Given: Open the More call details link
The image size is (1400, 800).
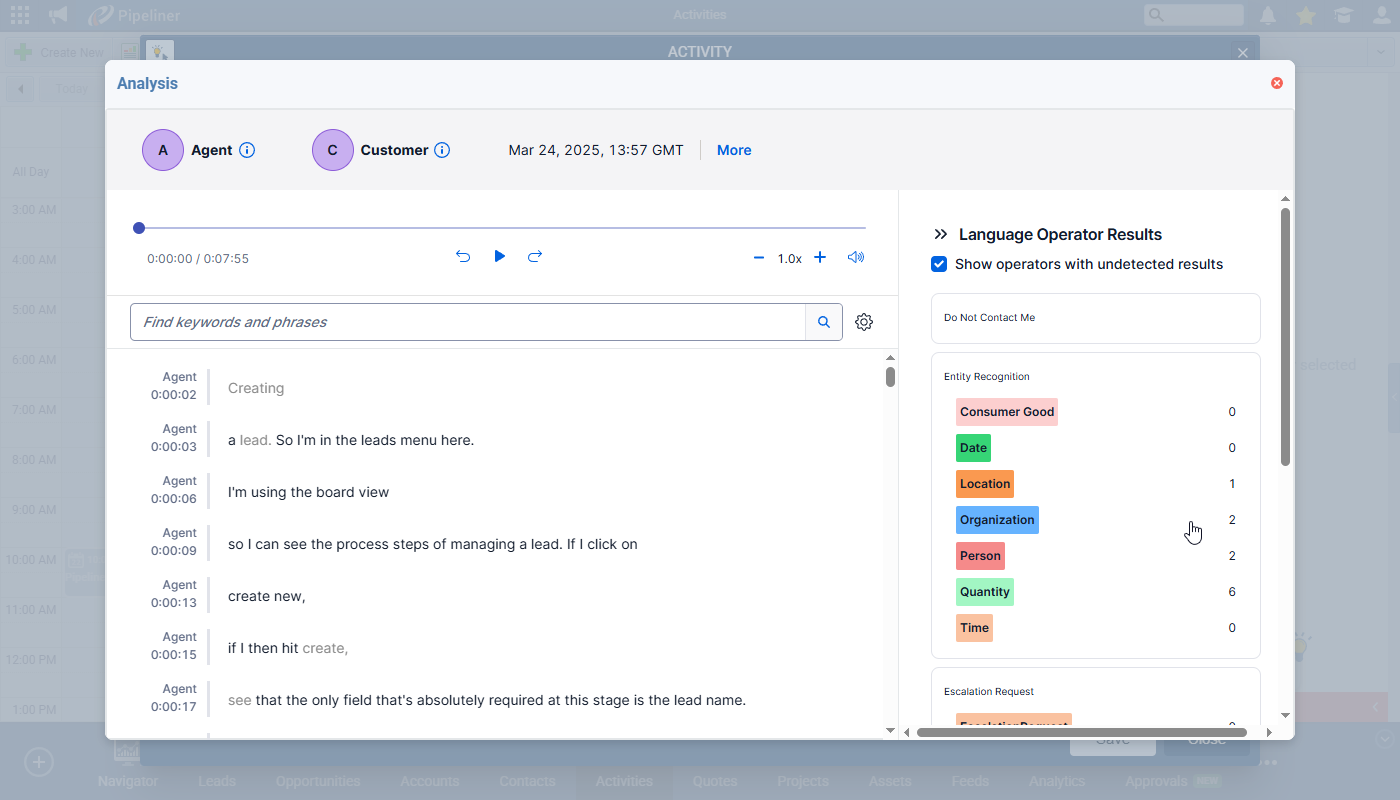Looking at the screenshot, I should coord(734,150).
